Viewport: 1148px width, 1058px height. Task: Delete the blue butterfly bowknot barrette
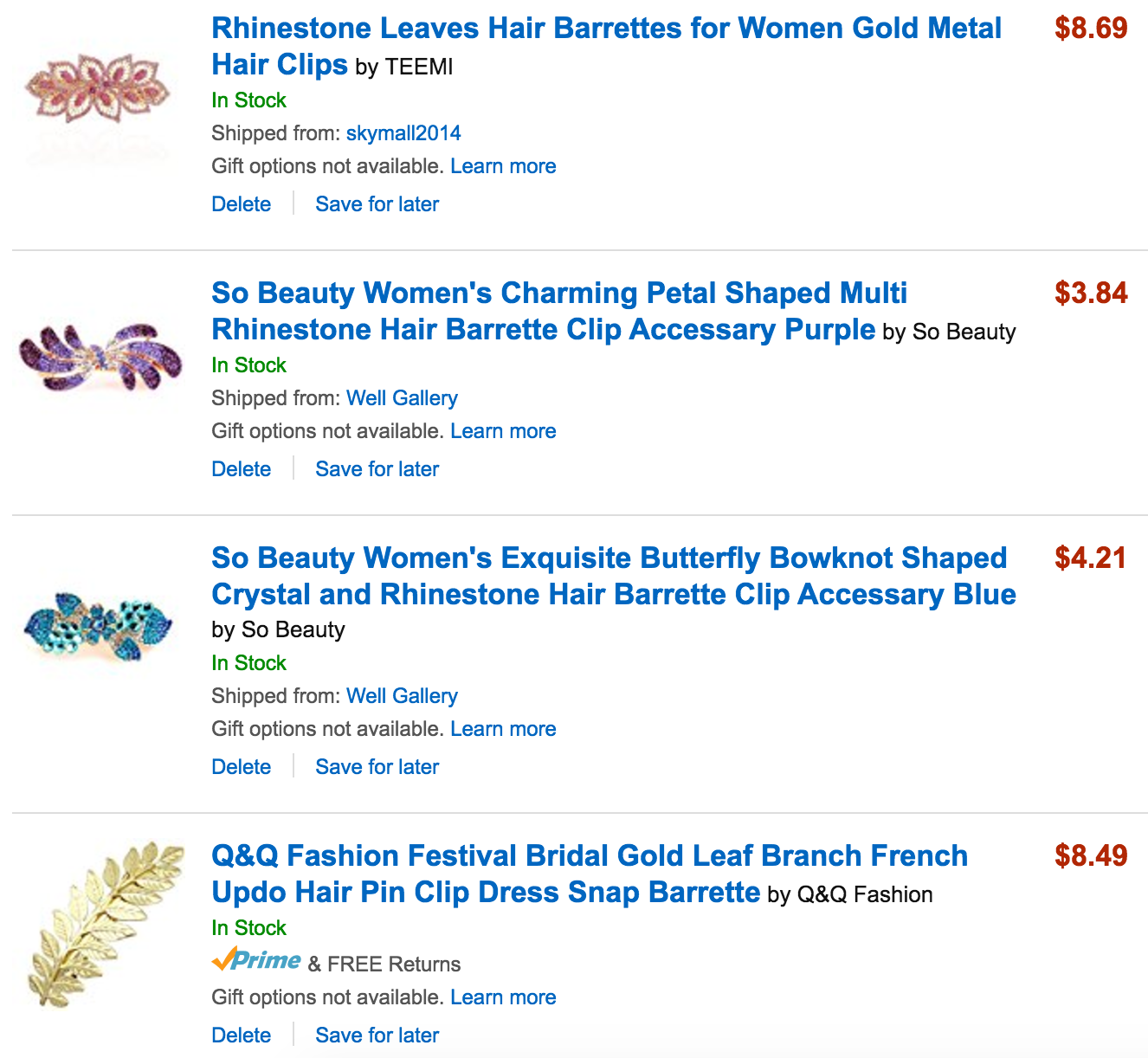pyautogui.click(x=241, y=767)
